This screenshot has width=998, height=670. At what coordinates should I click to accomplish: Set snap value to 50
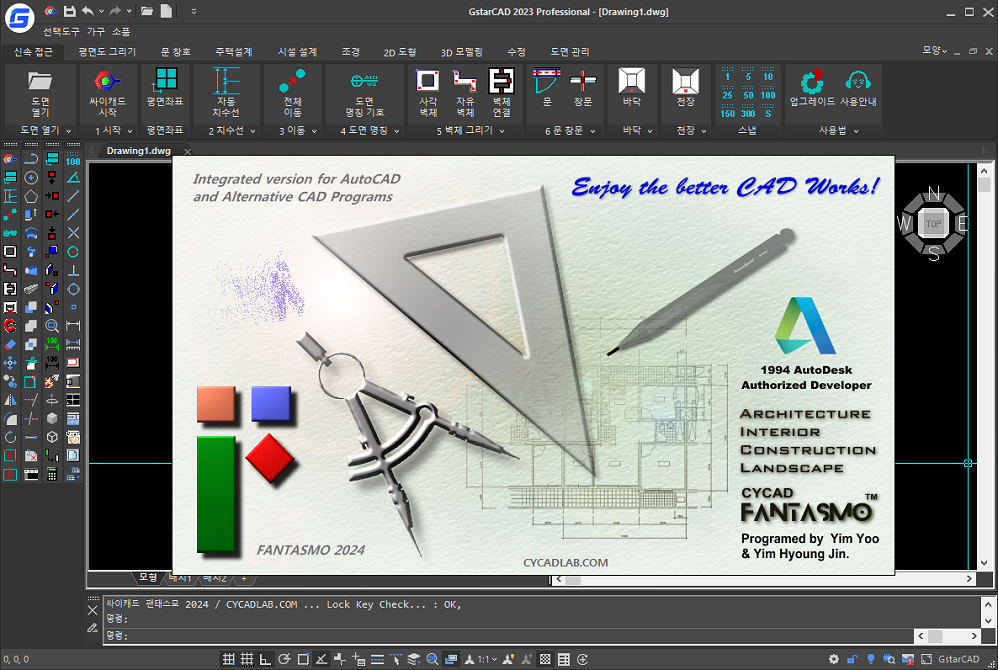(x=748, y=95)
